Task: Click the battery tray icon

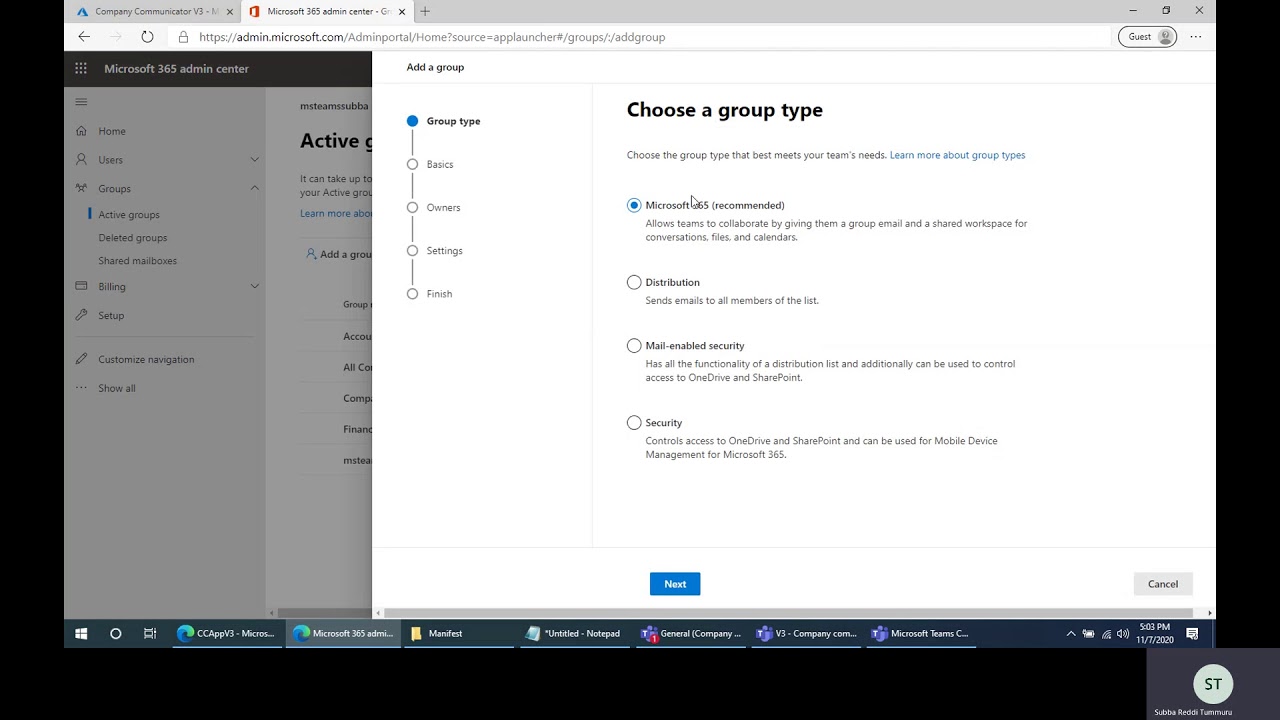Action: (x=1089, y=634)
